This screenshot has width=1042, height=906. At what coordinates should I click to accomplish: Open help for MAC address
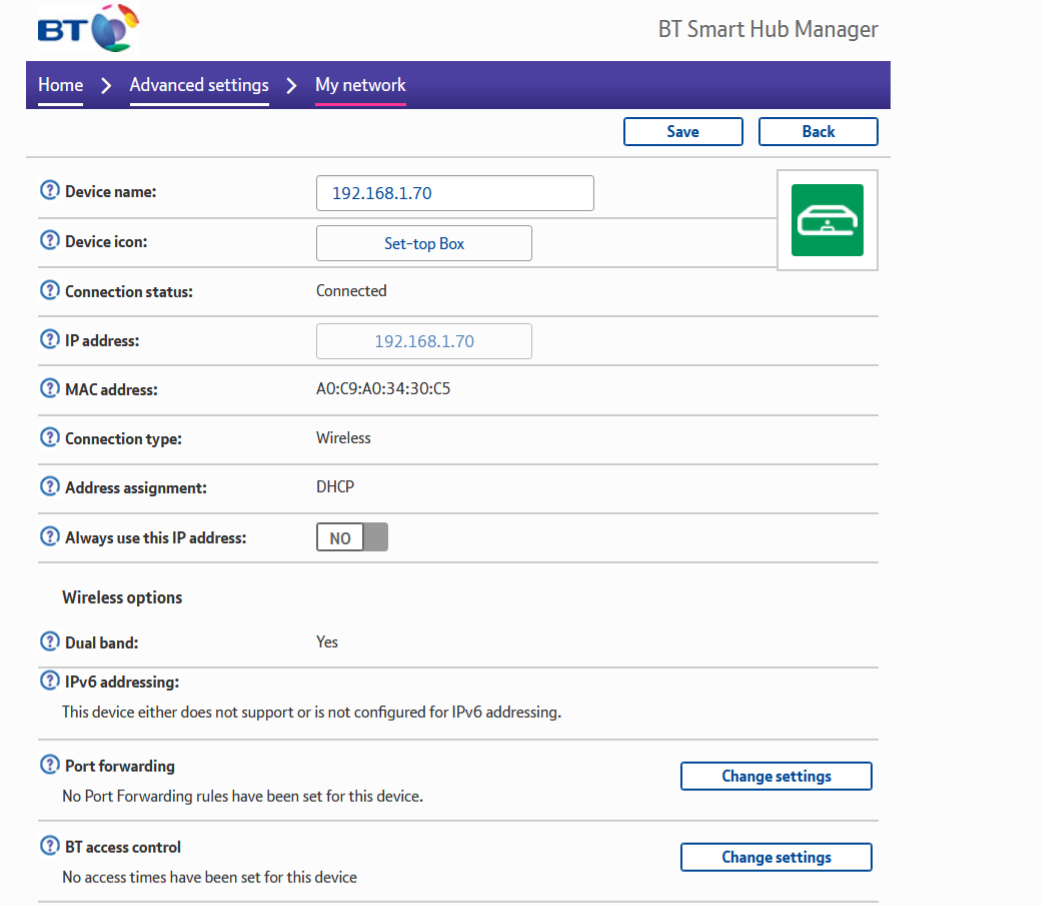(50, 388)
